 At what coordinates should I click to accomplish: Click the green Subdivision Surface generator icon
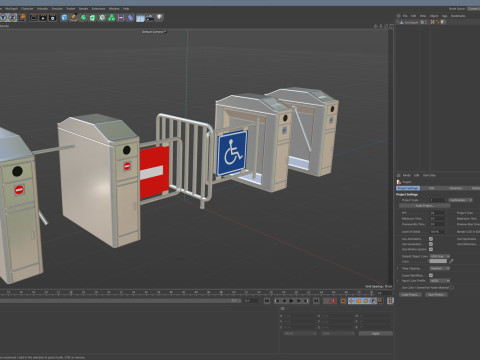(x=83, y=18)
